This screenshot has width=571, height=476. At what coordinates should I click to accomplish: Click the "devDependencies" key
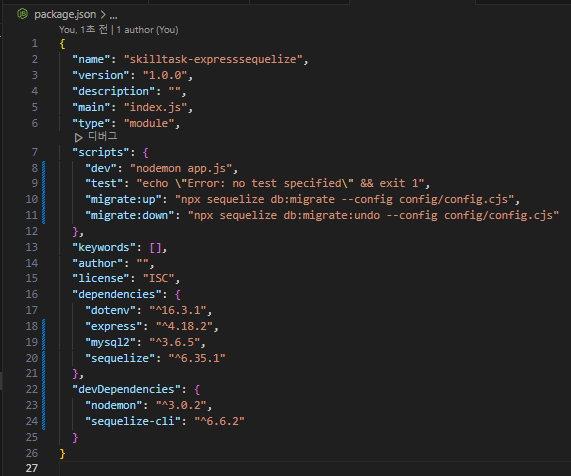tap(126, 389)
